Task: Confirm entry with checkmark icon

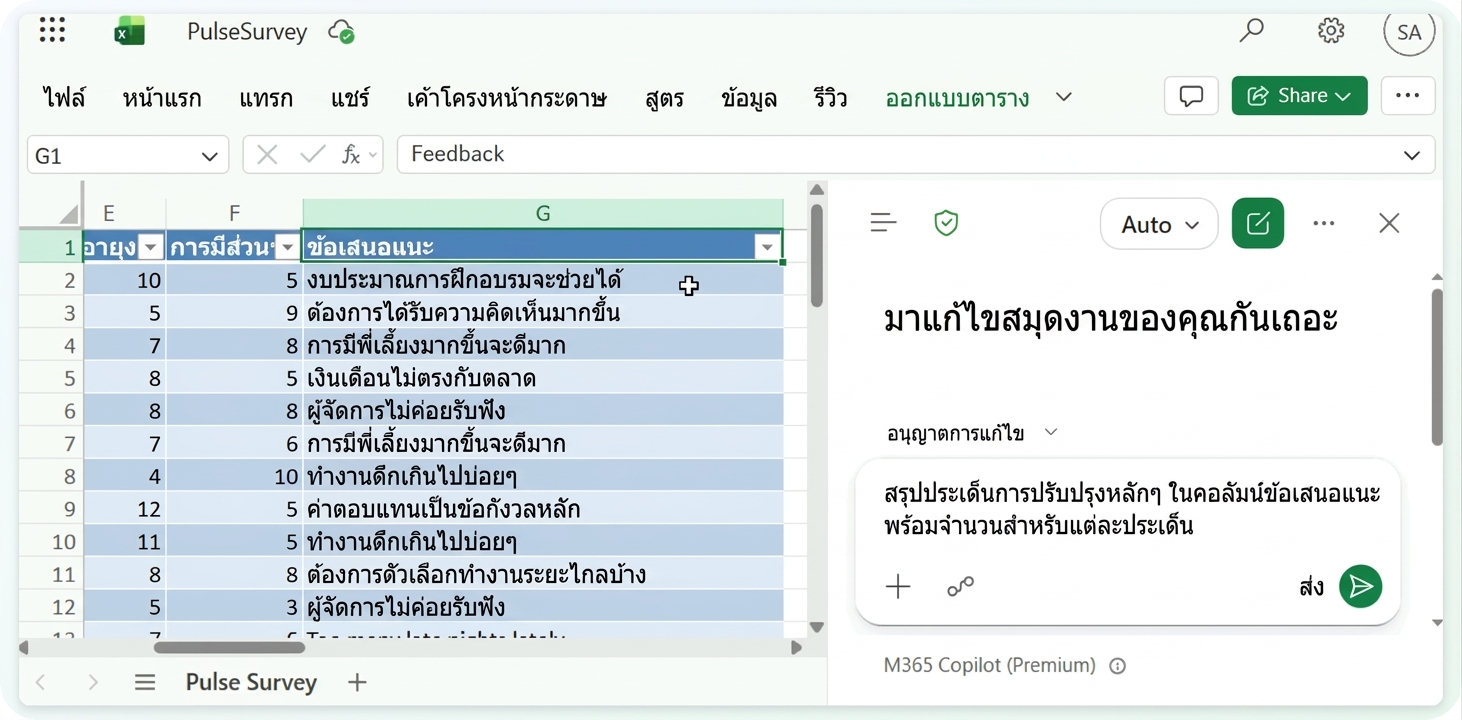Action: pyautogui.click(x=313, y=155)
